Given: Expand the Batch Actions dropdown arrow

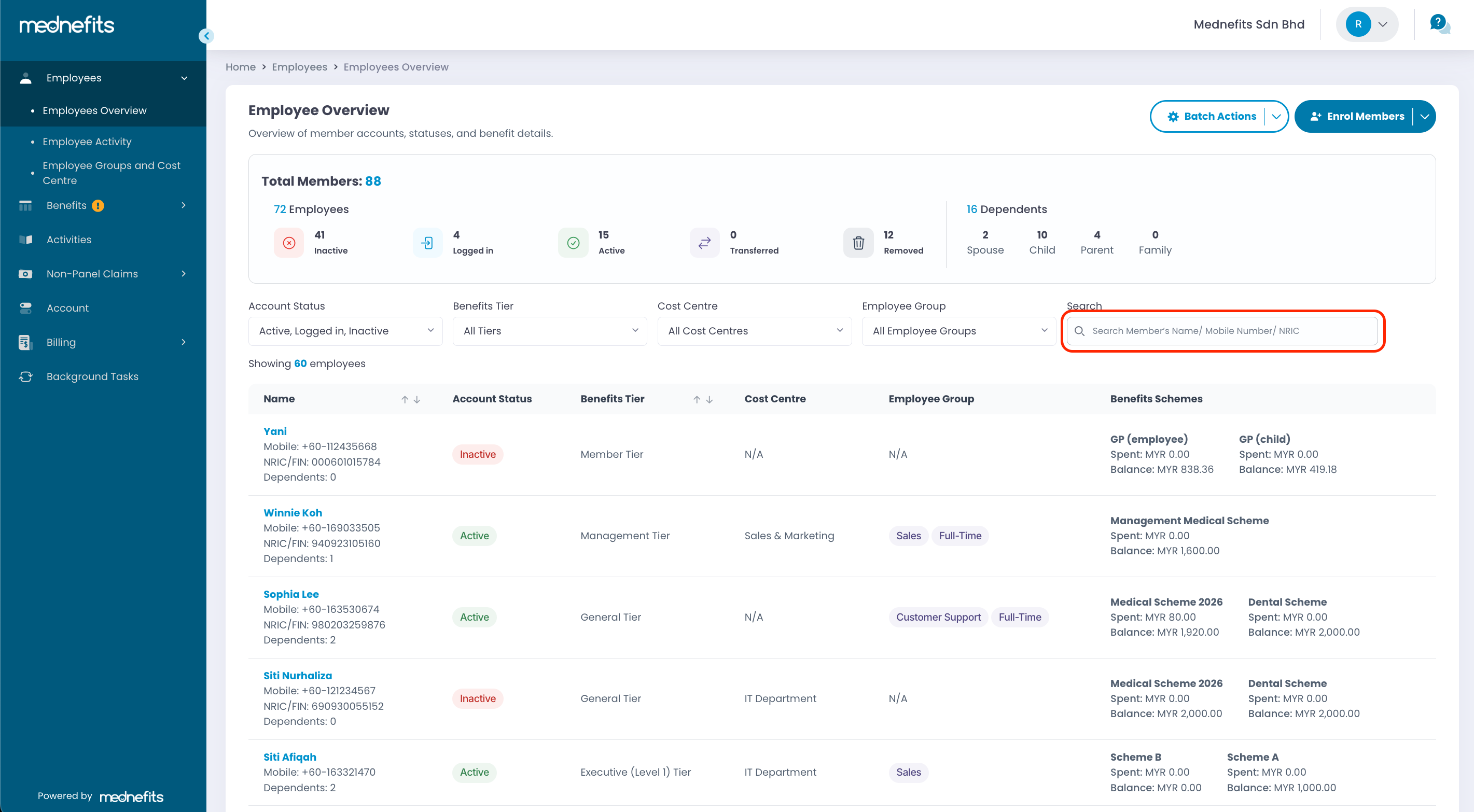Looking at the screenshot, I should [x=1276, y=117].
